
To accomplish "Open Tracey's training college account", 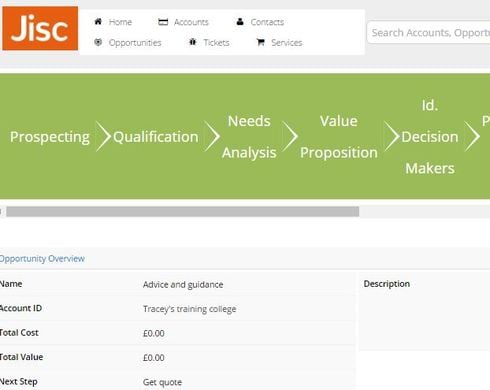I will point(189,309).
